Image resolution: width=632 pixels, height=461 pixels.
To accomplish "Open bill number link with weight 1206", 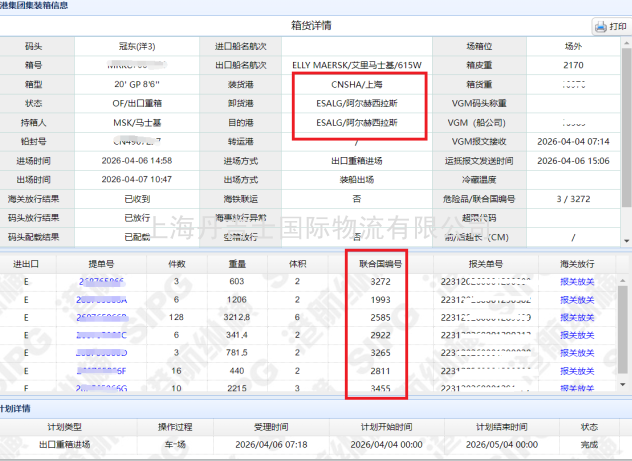I will pyautogui.click(x=102, y=299).
